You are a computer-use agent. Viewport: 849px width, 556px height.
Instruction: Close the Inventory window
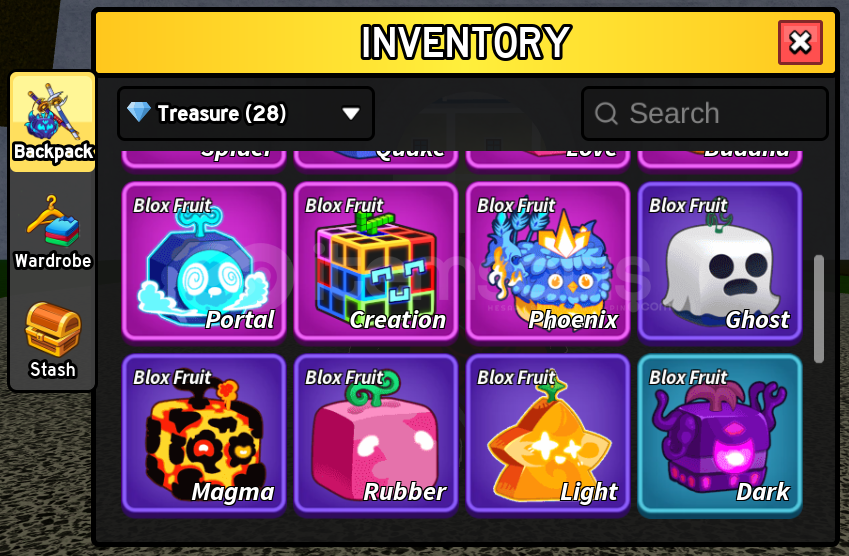[x=800, y=42]
